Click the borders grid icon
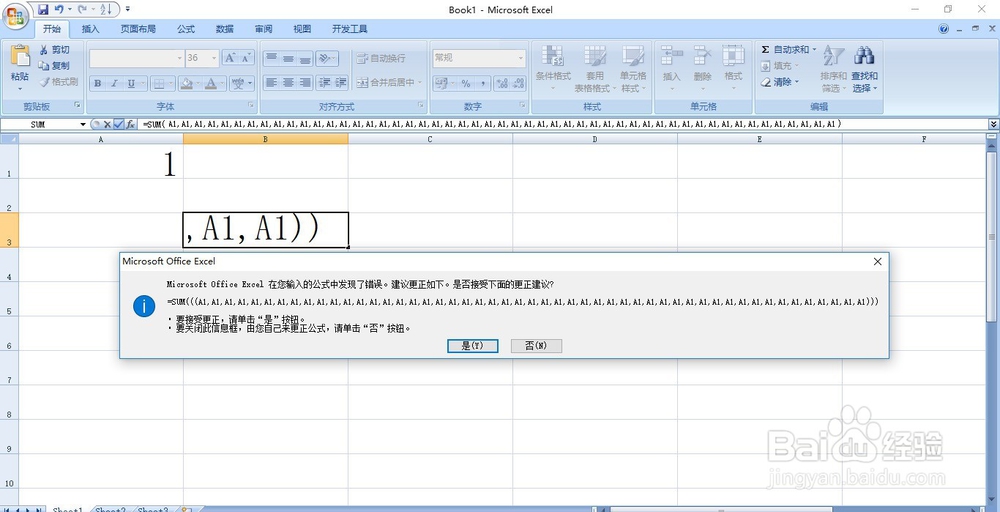This screenshot has height=512, width=1000. 159,84
